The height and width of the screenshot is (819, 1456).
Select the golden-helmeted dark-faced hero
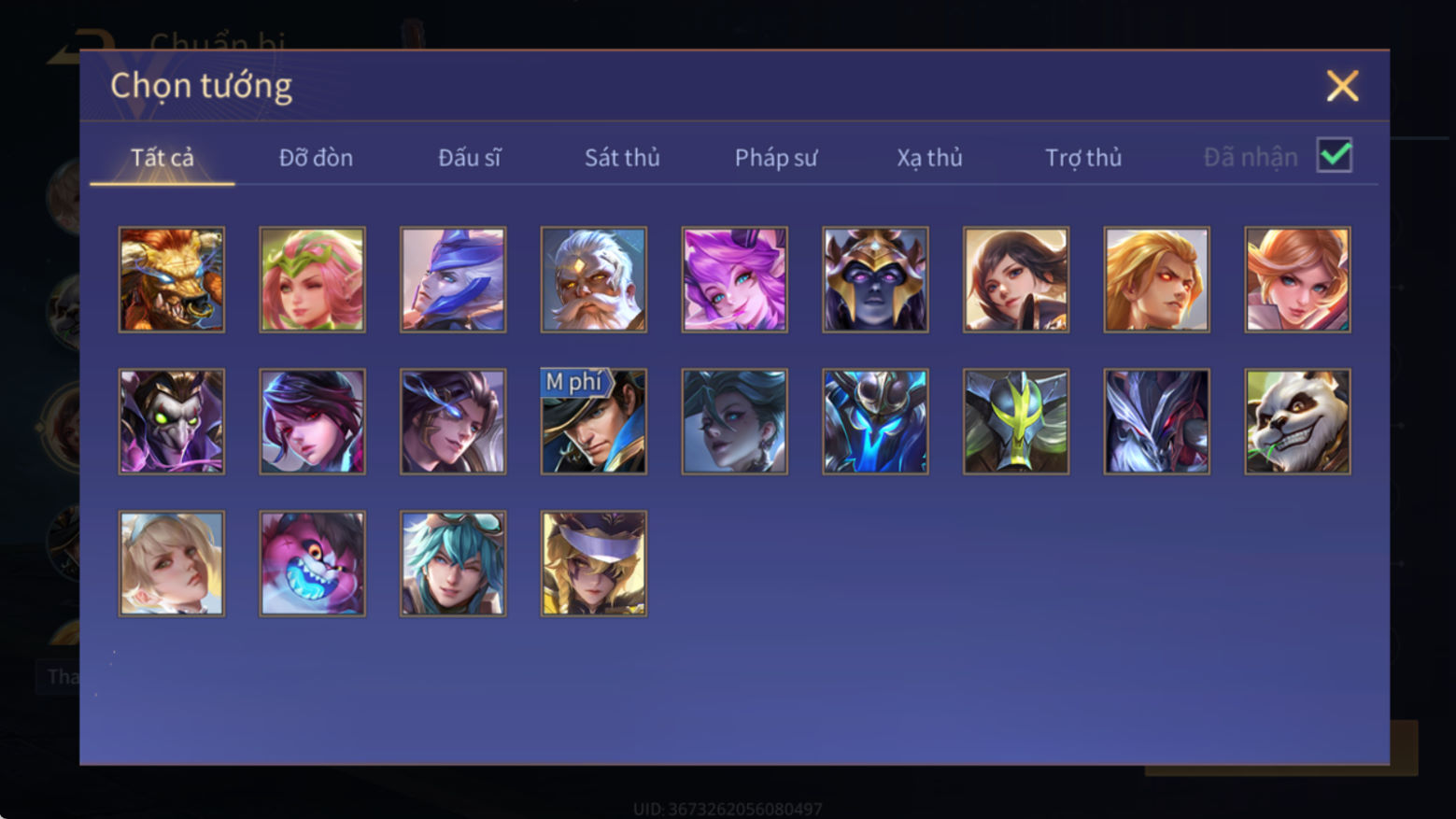point(875,279)
